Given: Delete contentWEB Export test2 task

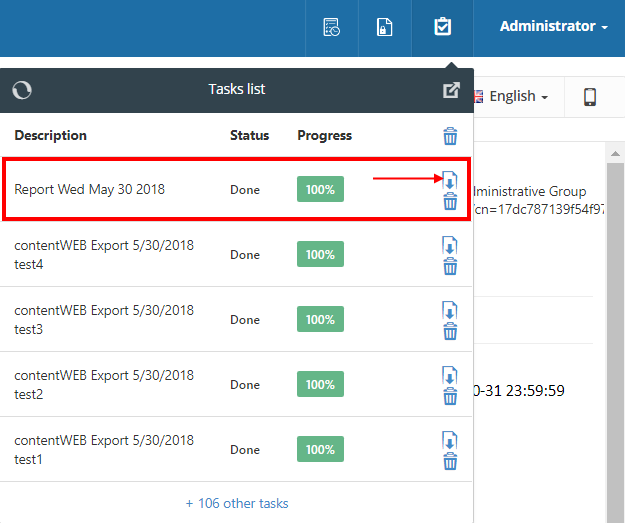Looking at the screenshot, I should (450, 396).
